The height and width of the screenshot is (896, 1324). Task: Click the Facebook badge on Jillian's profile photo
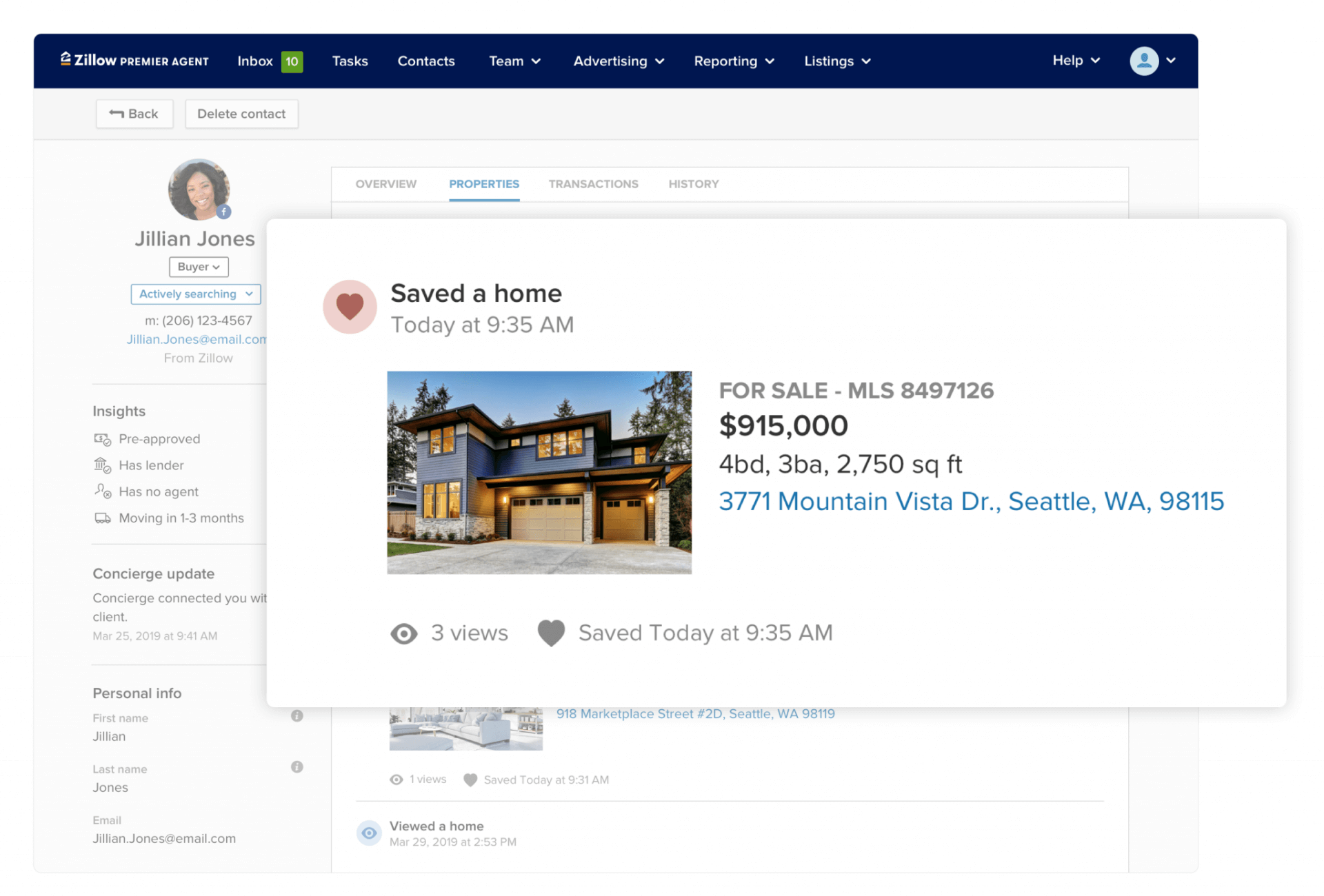[x=224, y=212]
